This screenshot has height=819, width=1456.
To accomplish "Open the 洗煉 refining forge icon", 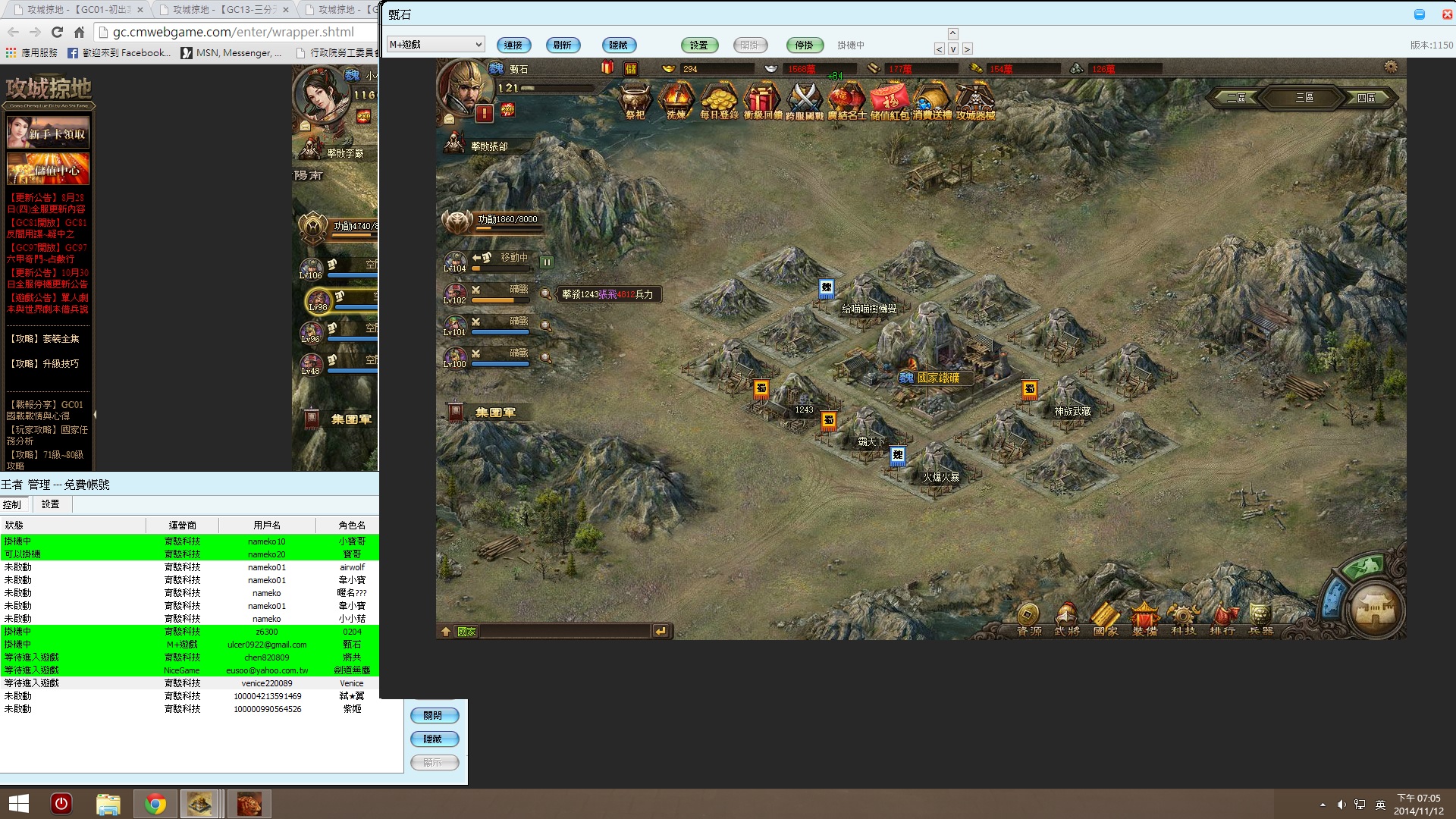I will [676, 101].
